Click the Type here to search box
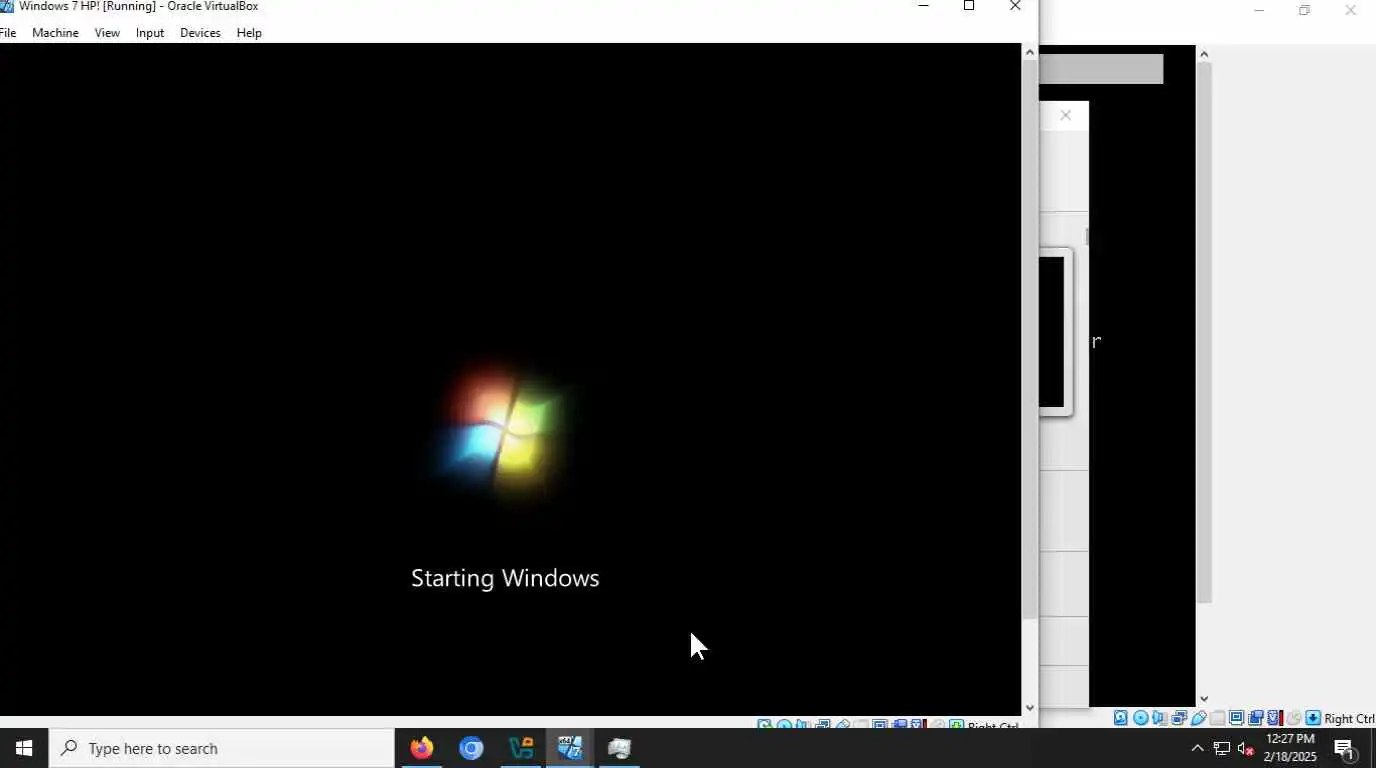The image size is (1376, 768). 222,748
